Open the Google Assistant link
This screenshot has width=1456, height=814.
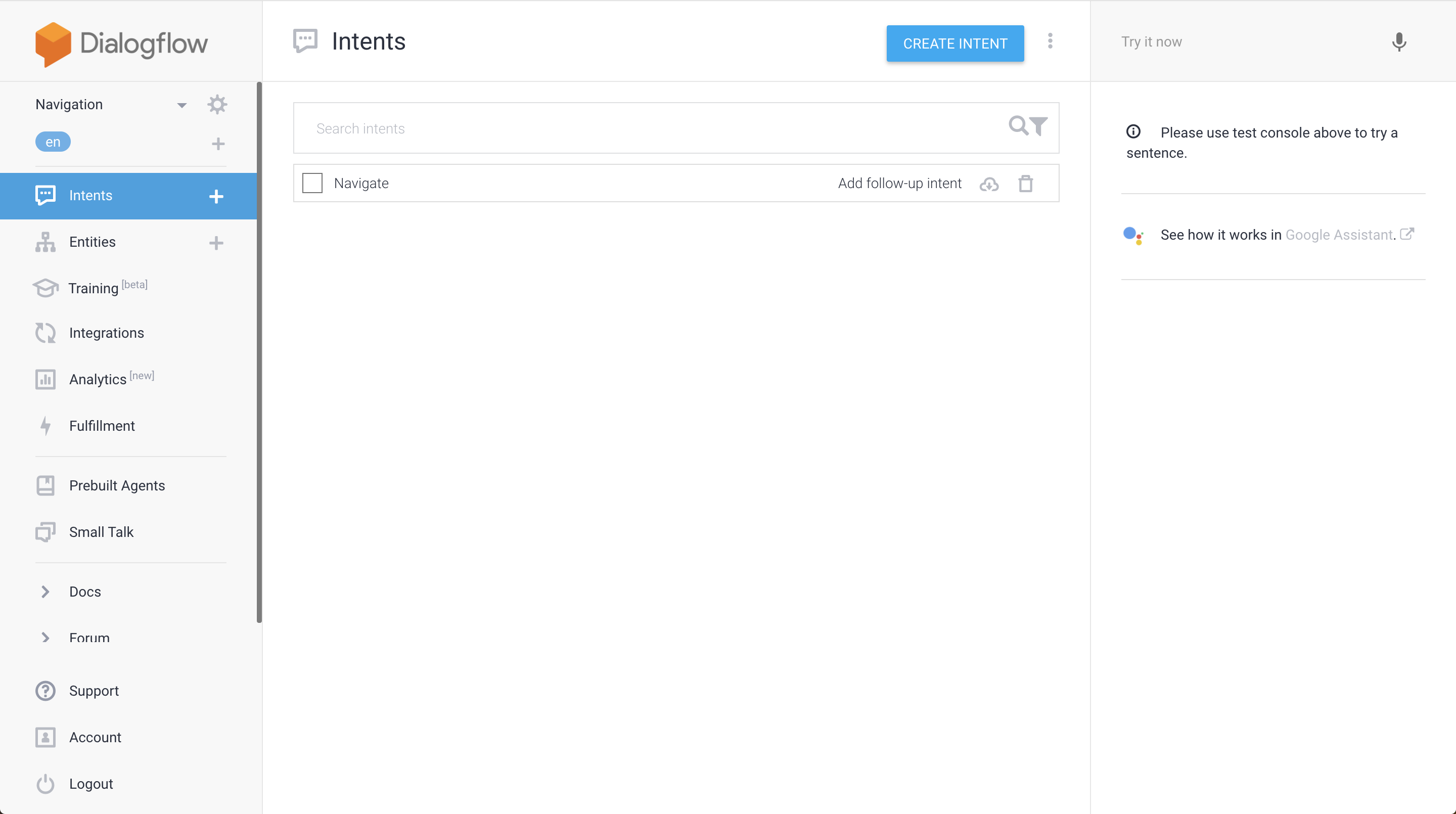click(x=1339, y=235)
